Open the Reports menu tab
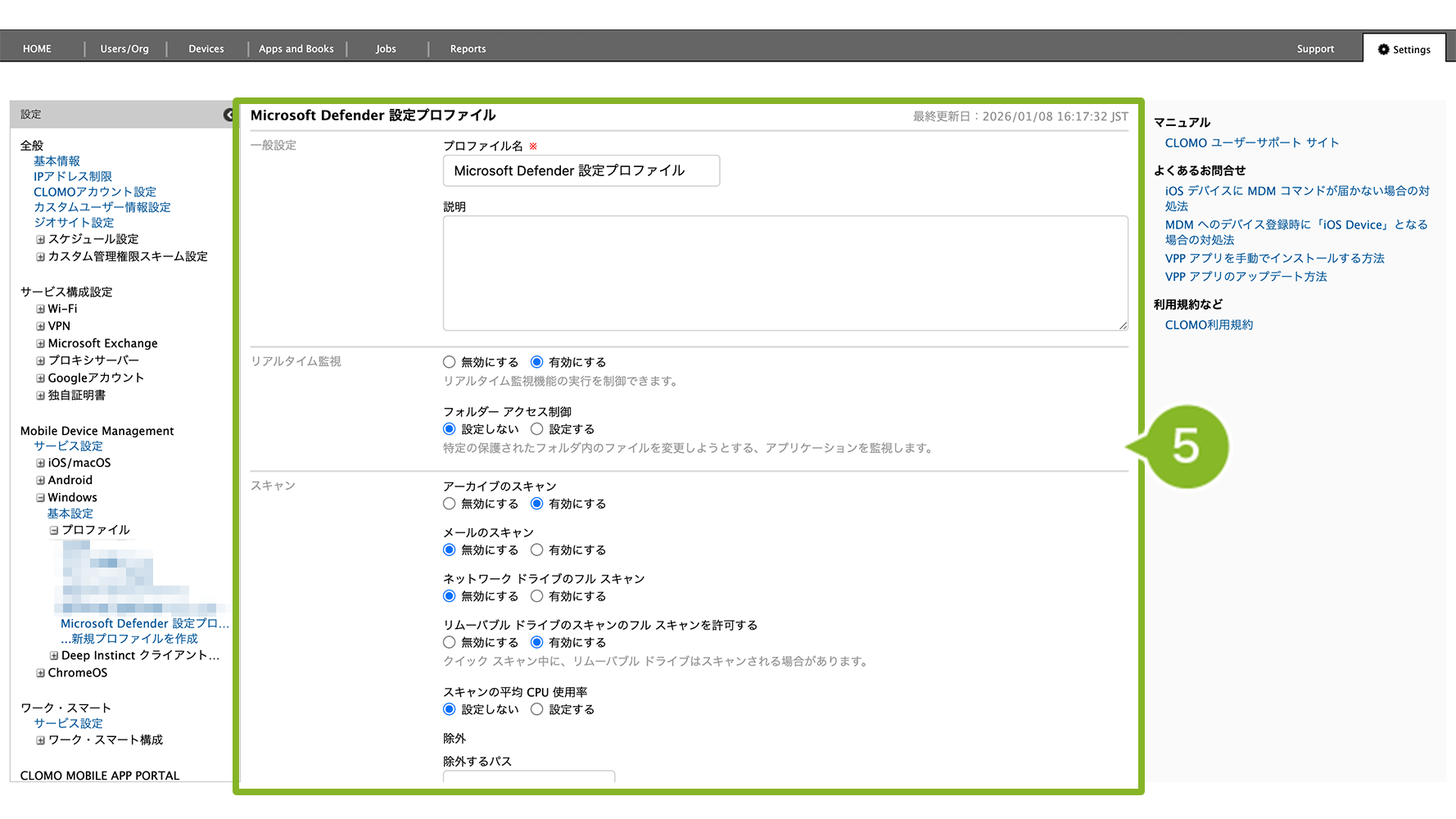The image size is (1456, 819). pos(468,49)
